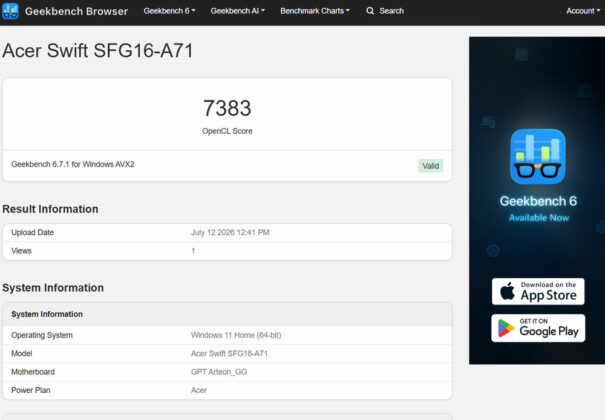605x420 pixels.
Task: Select upload date July 12 2026 12:41 PM
Action: pos(230,233)
